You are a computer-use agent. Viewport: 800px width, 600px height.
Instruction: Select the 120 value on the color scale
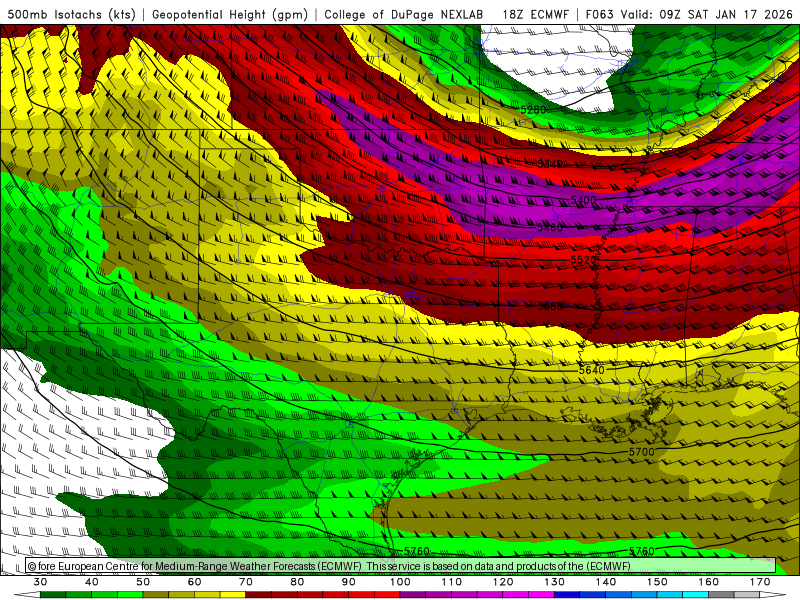click(x=503, y=582)
